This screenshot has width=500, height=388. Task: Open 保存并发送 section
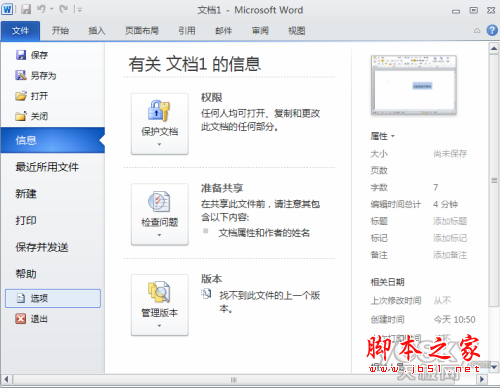point(42,247)
